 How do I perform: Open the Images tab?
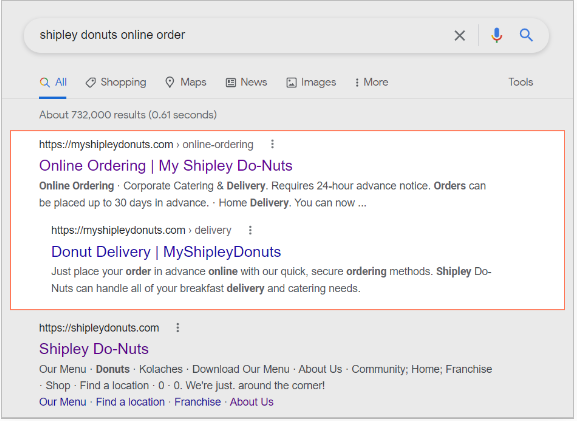tap(311, 82)
